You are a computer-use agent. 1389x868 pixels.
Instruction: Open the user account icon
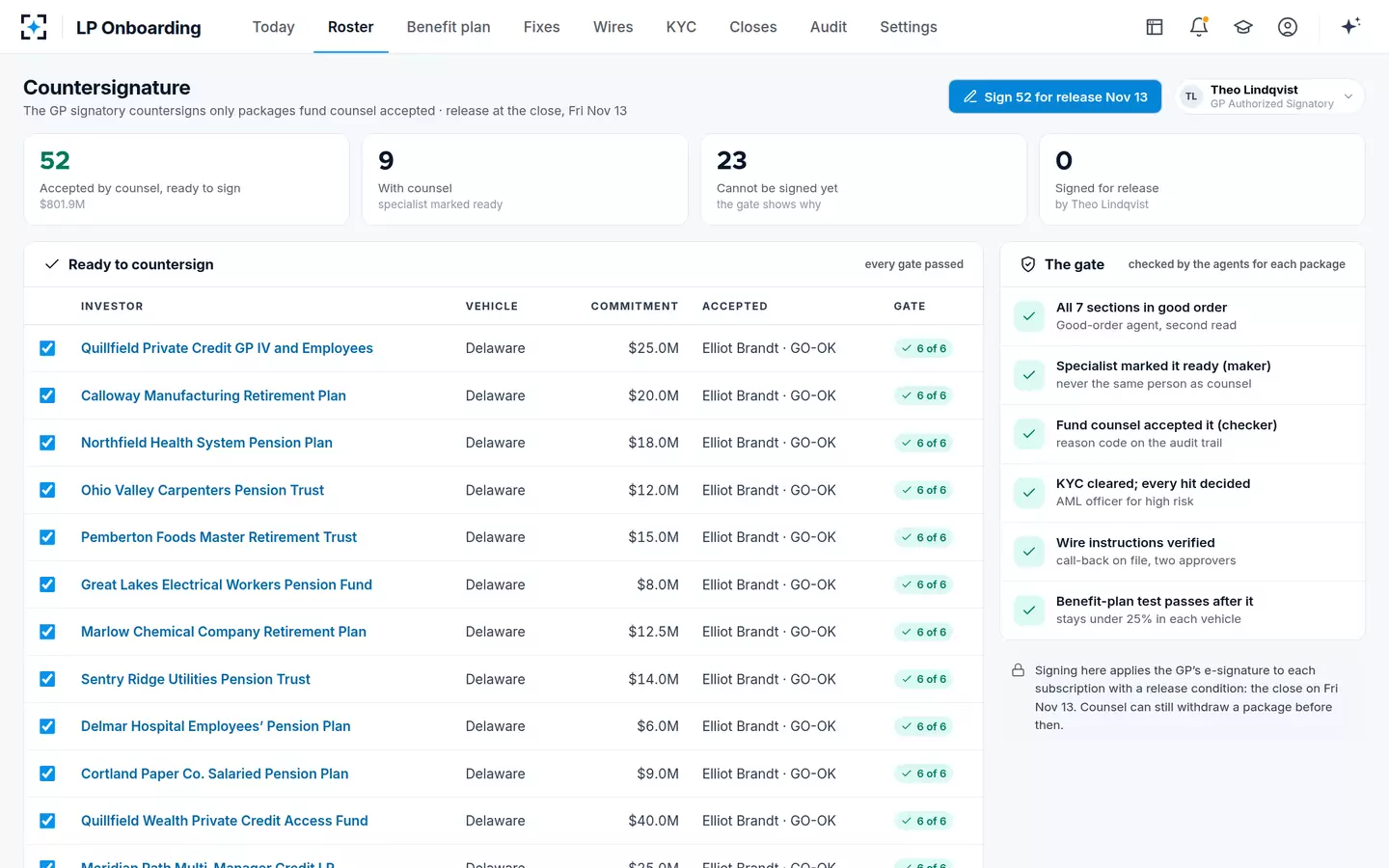(1288, 27)
